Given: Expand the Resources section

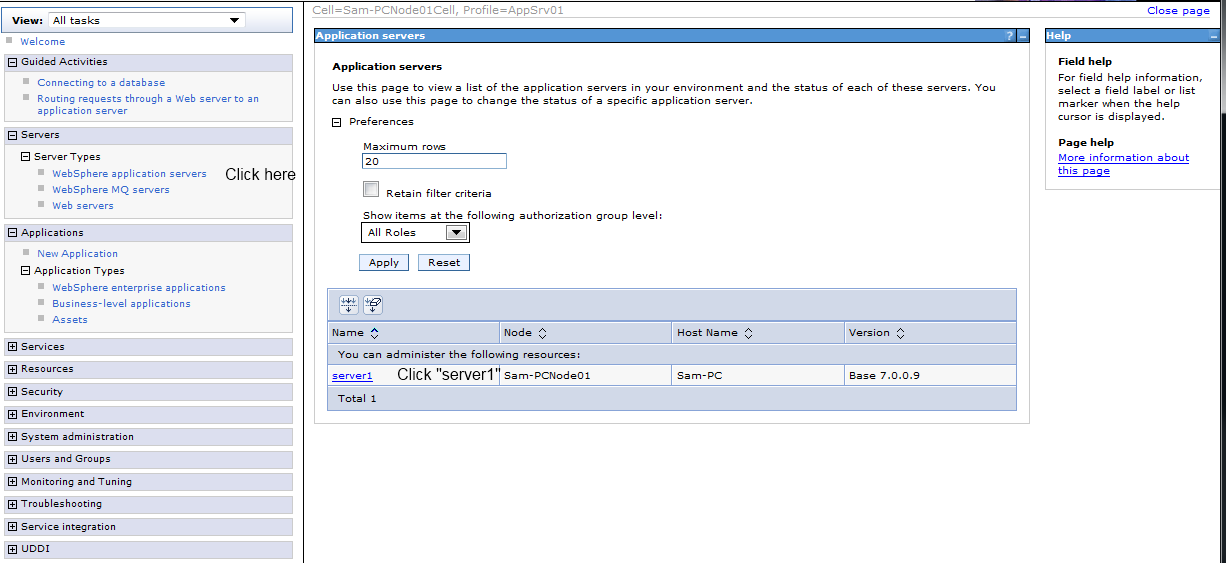Looking at the screenshot, I should (13, 369).
